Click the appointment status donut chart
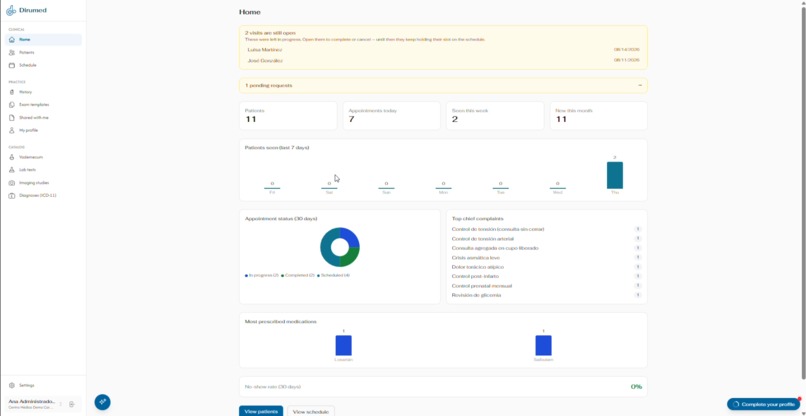 340,247
